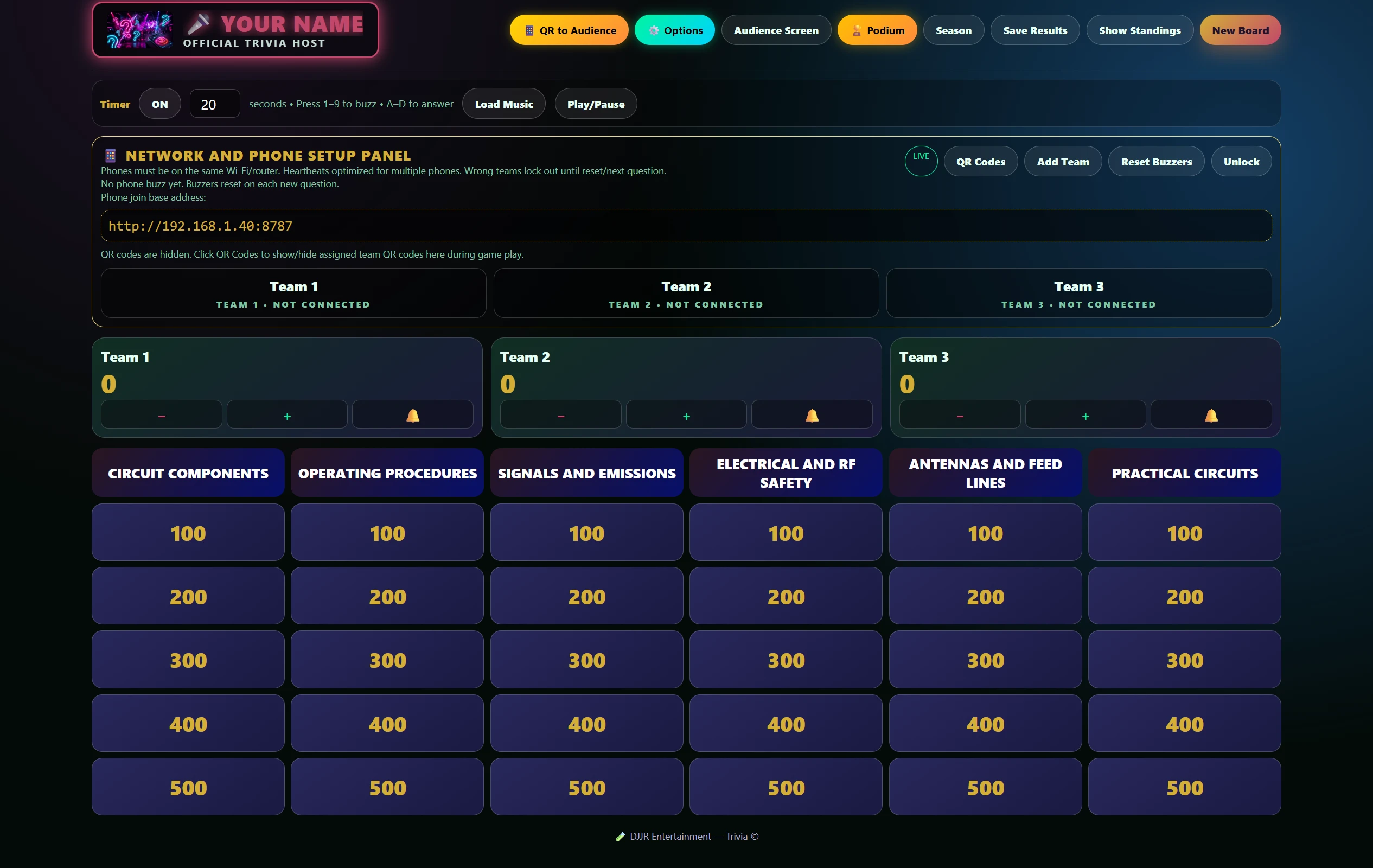Click the Unlock button

coord(1241,162)
